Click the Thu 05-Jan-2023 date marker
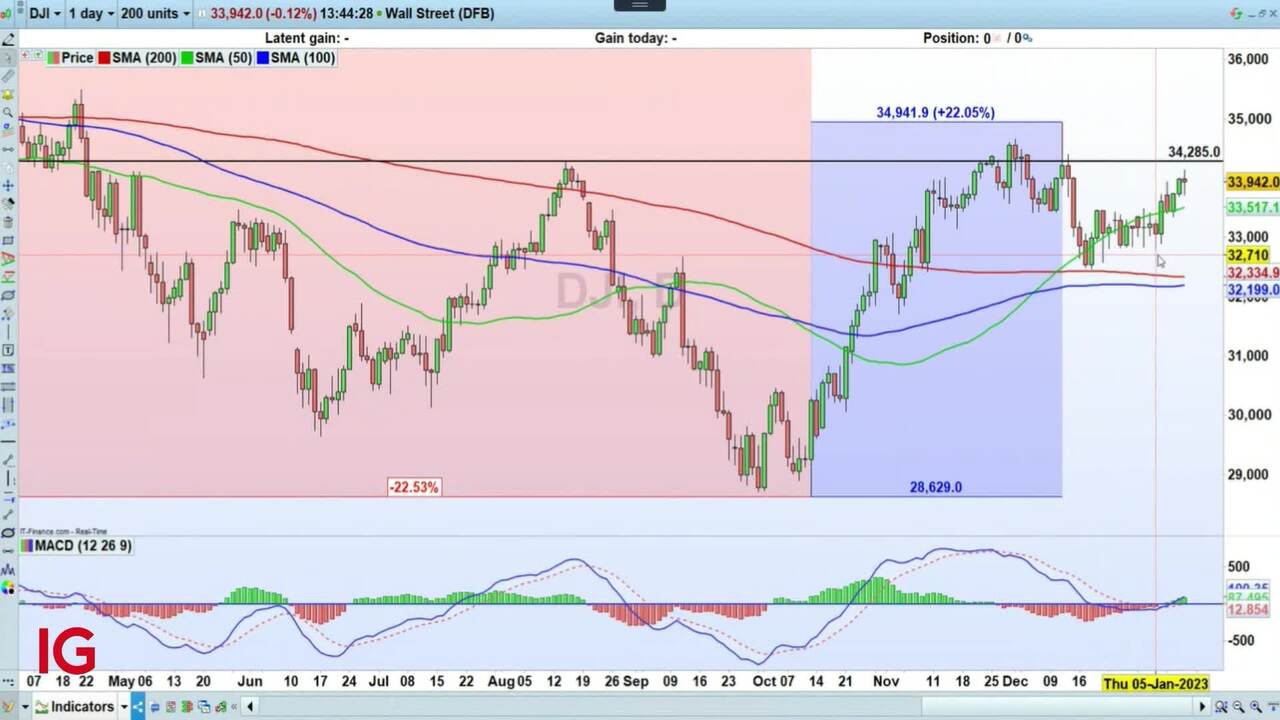Image resolution: width=1280 pixels, height=720 pixels. tap(1155, 683)
